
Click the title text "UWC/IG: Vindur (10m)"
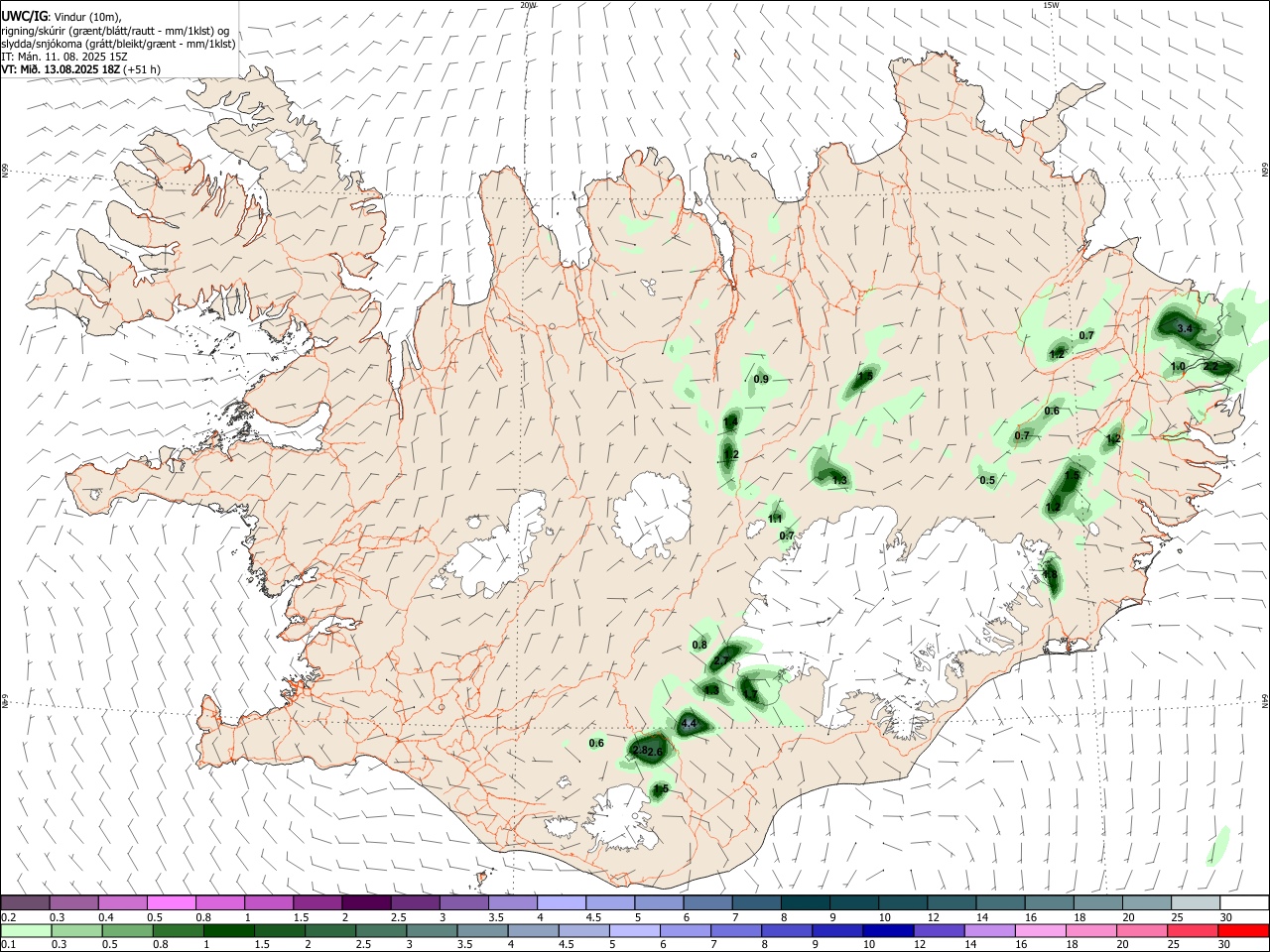click(x=62, y=16)
